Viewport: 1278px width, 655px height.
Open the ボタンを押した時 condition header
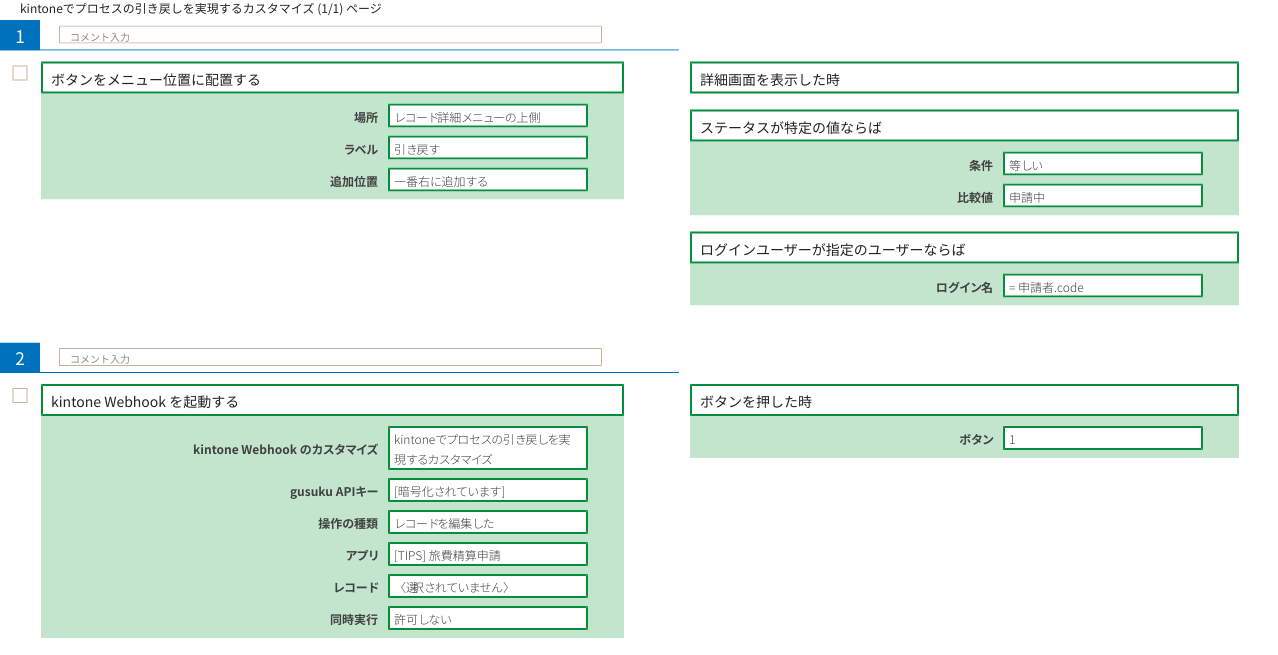coord(964,400)
